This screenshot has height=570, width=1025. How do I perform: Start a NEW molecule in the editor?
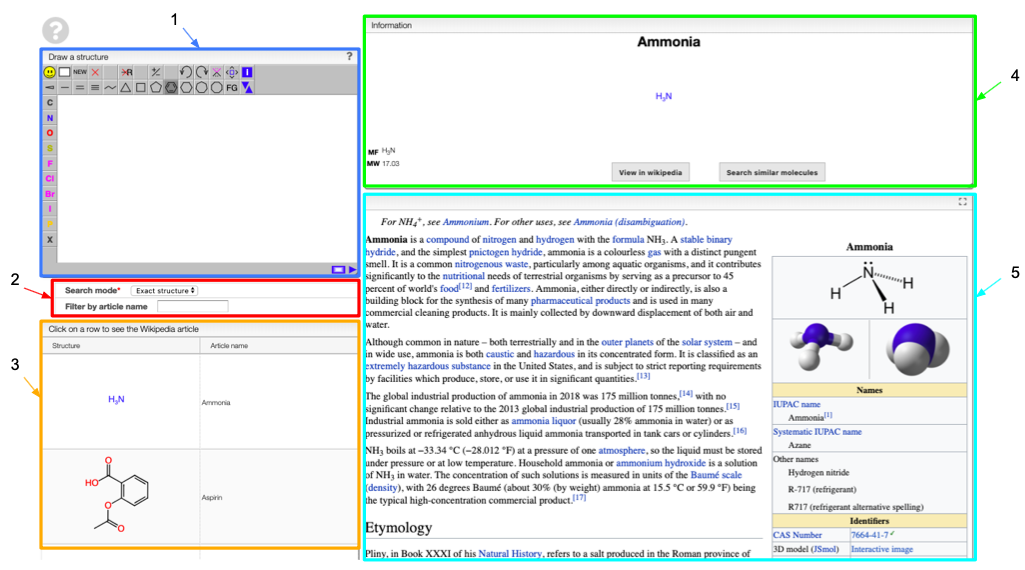coord(80,72)
